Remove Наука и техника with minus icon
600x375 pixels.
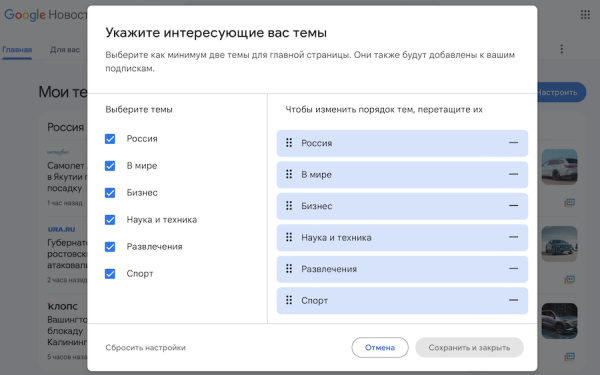point(513,237)
